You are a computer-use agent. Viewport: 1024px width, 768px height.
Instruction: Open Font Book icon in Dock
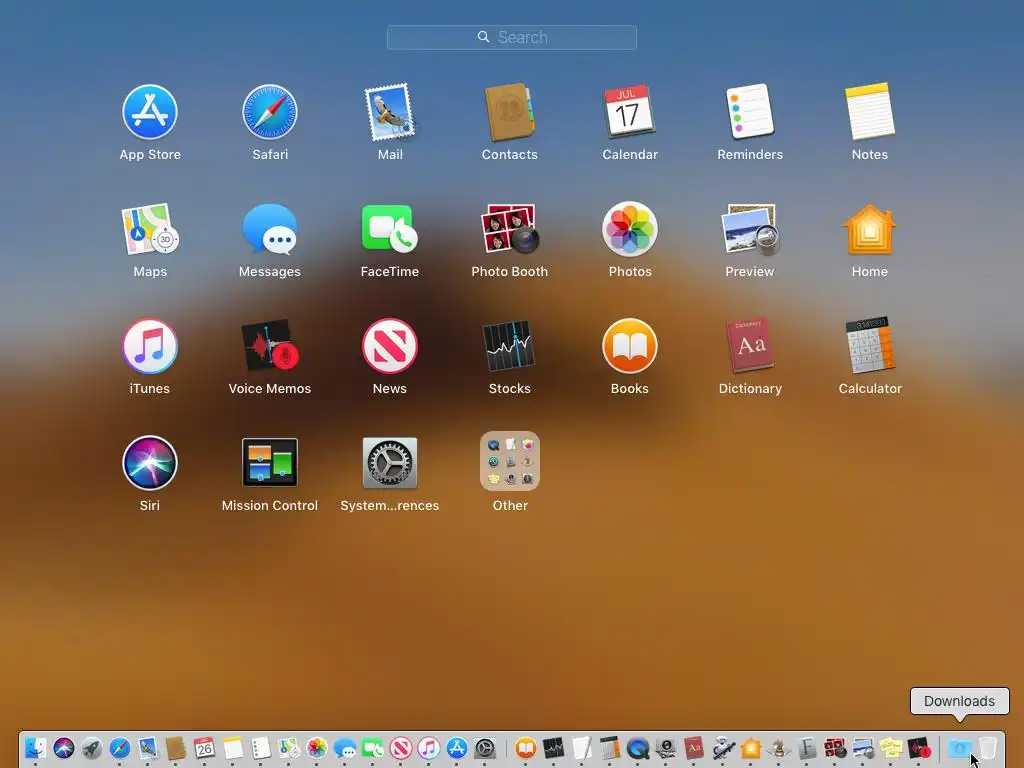pos(807,748)
